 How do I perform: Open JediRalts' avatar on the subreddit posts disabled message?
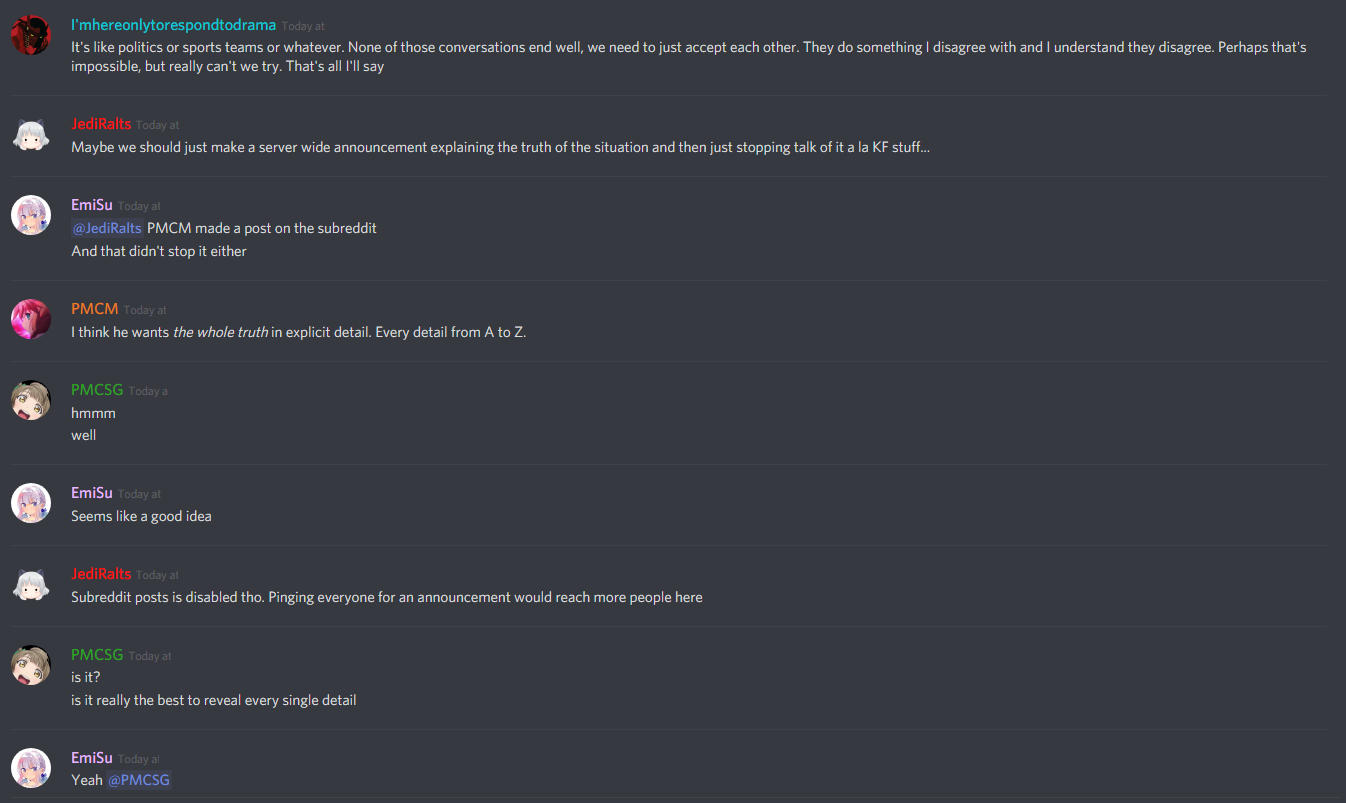(x=31, y=585)
